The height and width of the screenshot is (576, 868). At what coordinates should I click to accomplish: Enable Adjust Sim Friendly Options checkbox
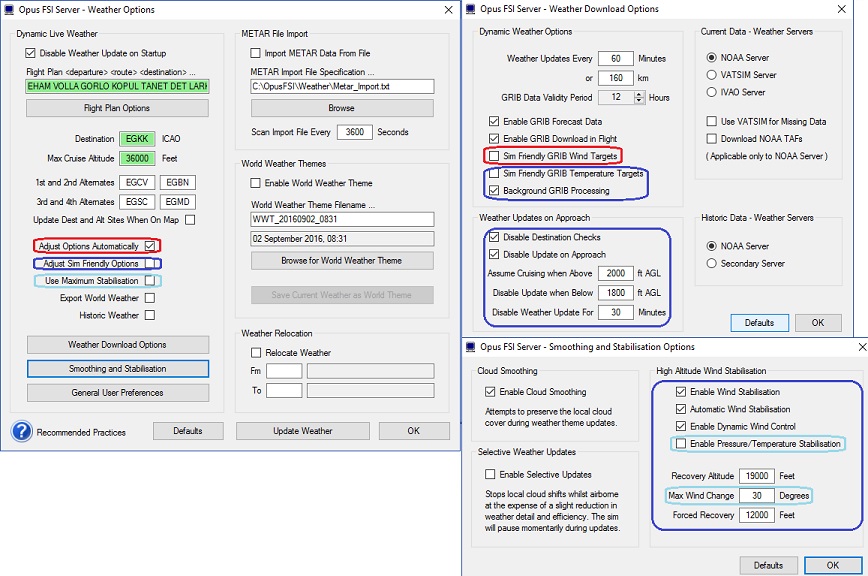[150, 263]
